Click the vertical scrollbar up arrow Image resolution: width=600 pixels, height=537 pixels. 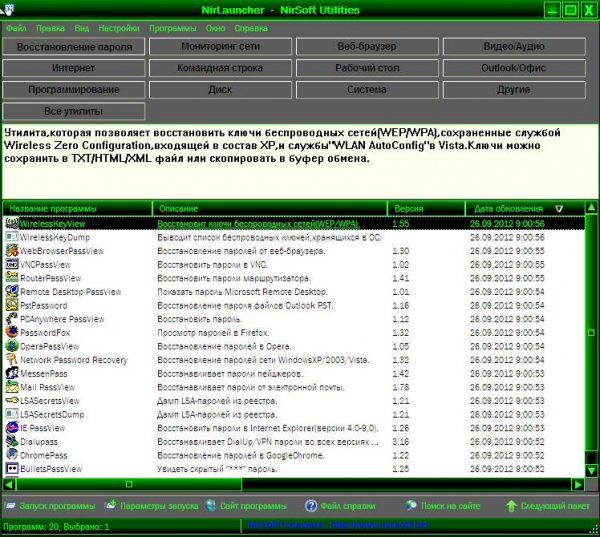tap(592, 207)
